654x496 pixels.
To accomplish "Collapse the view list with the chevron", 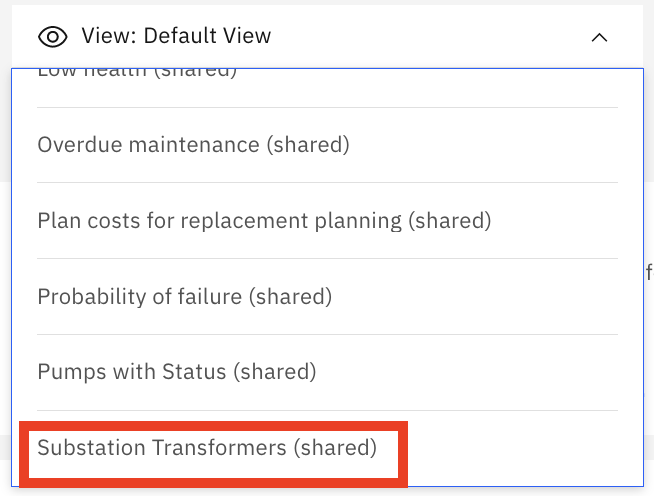I will (599, 38).
